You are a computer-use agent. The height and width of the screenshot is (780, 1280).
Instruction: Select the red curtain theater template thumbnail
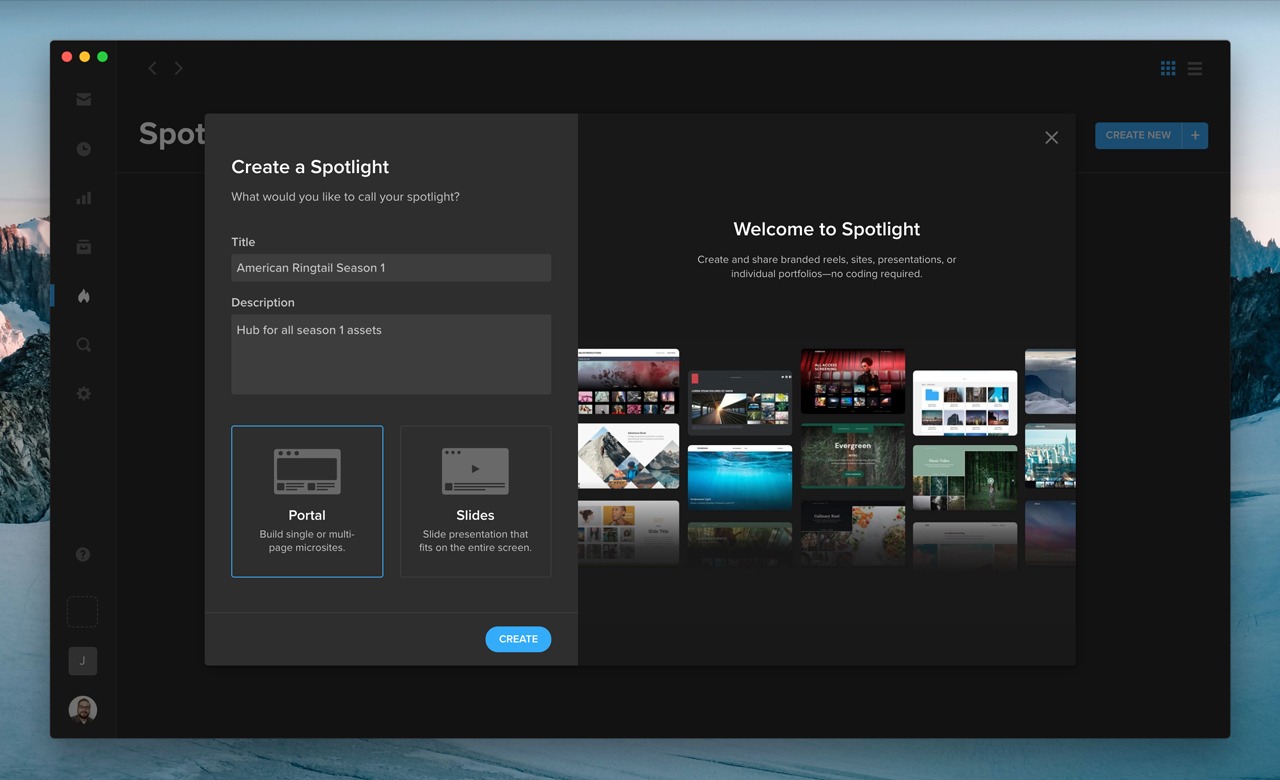click(x=853, y=381)
